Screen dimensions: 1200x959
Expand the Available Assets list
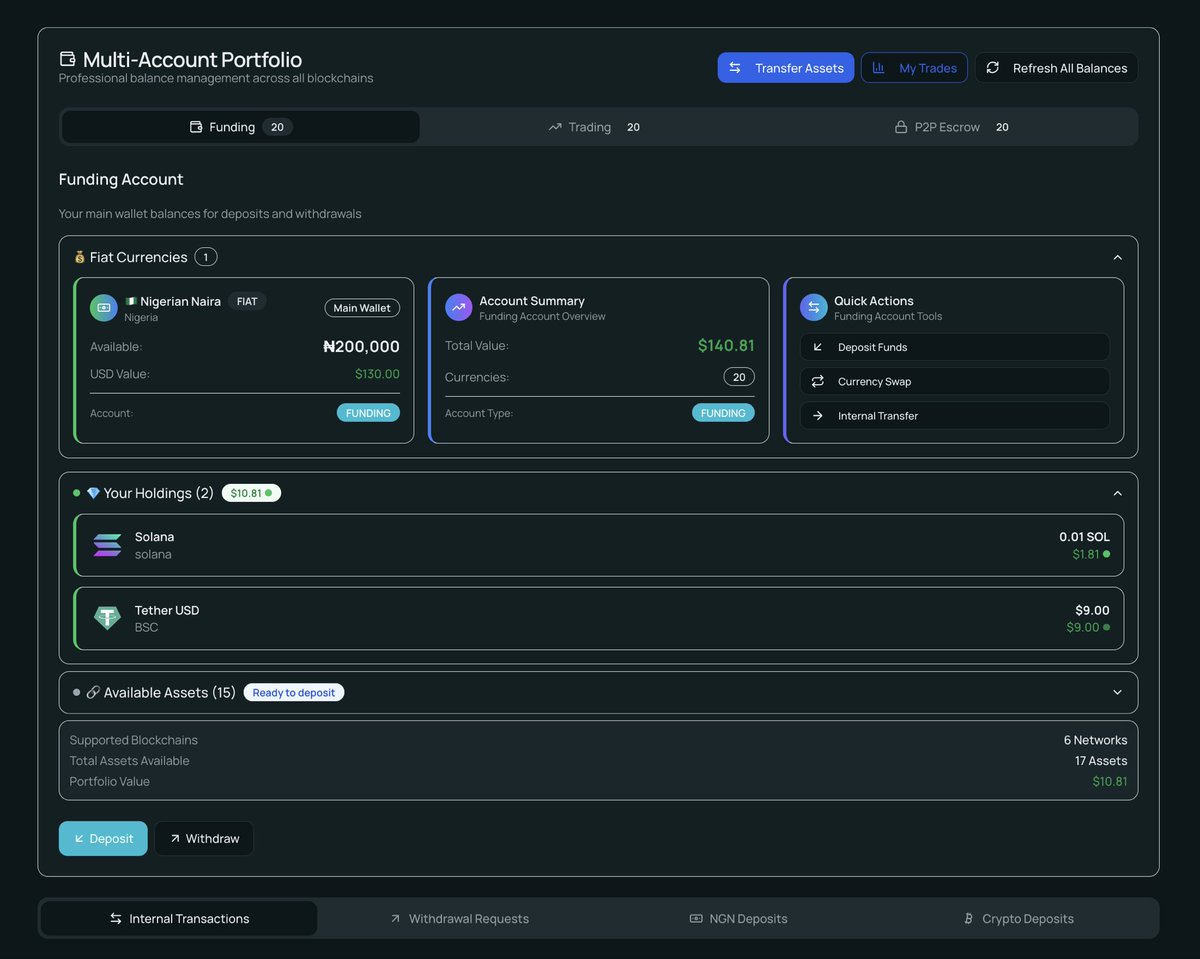[x=1117, y=692]
